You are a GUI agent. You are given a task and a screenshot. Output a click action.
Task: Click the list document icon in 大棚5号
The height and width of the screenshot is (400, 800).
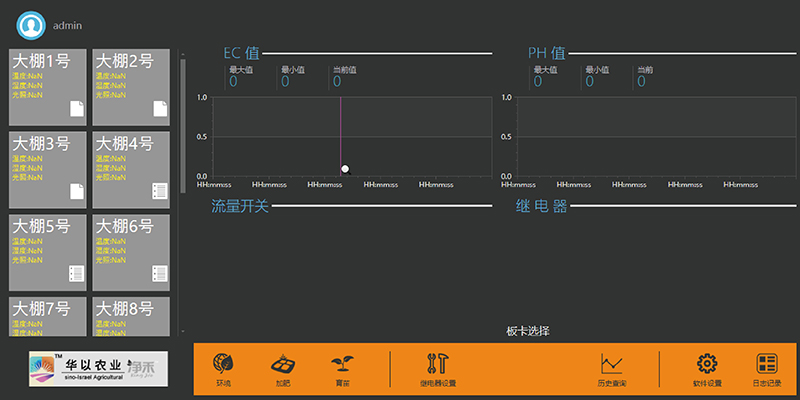tap(77, 274)
